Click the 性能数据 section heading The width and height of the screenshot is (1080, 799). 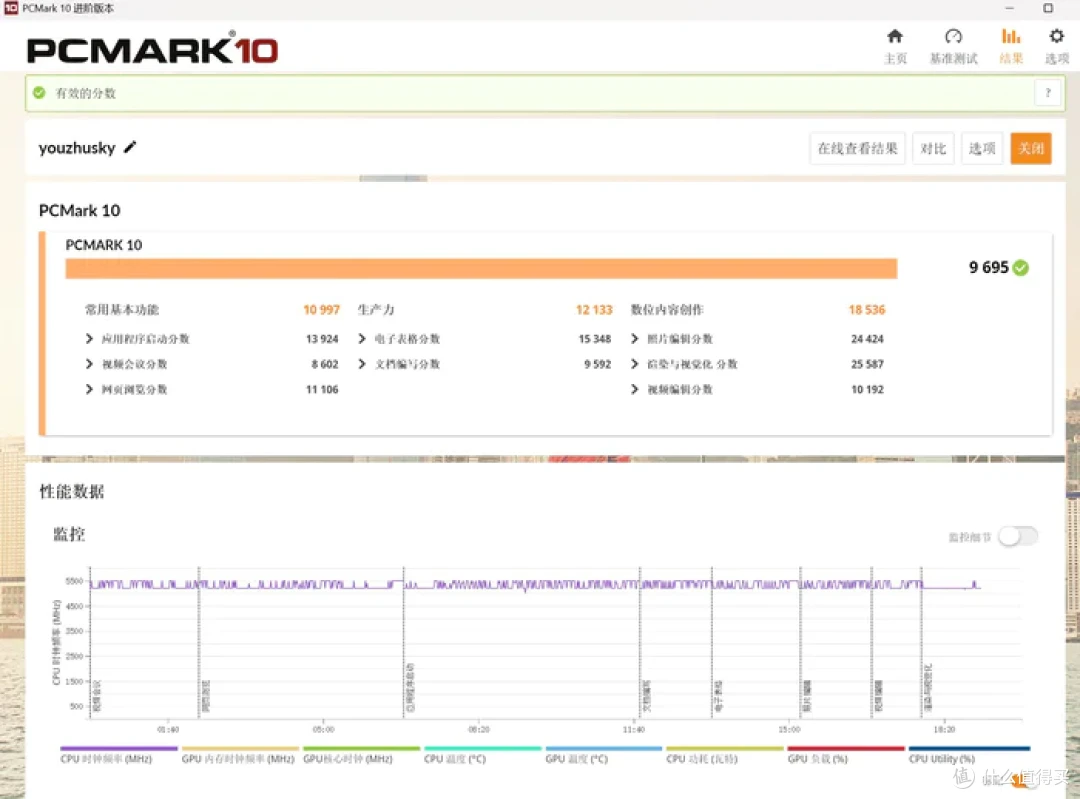click(72, 491)
